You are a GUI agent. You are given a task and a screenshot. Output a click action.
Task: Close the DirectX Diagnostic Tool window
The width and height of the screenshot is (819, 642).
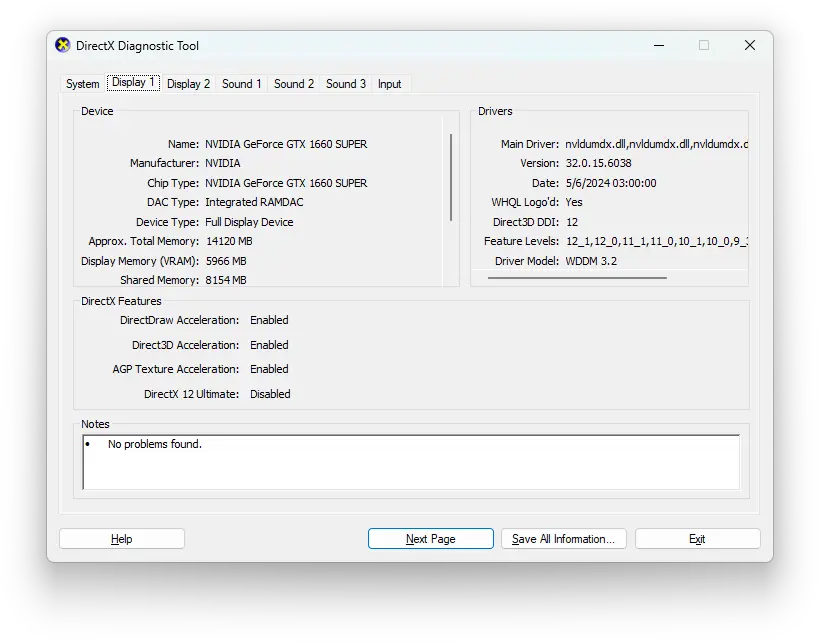coord(750,45)
